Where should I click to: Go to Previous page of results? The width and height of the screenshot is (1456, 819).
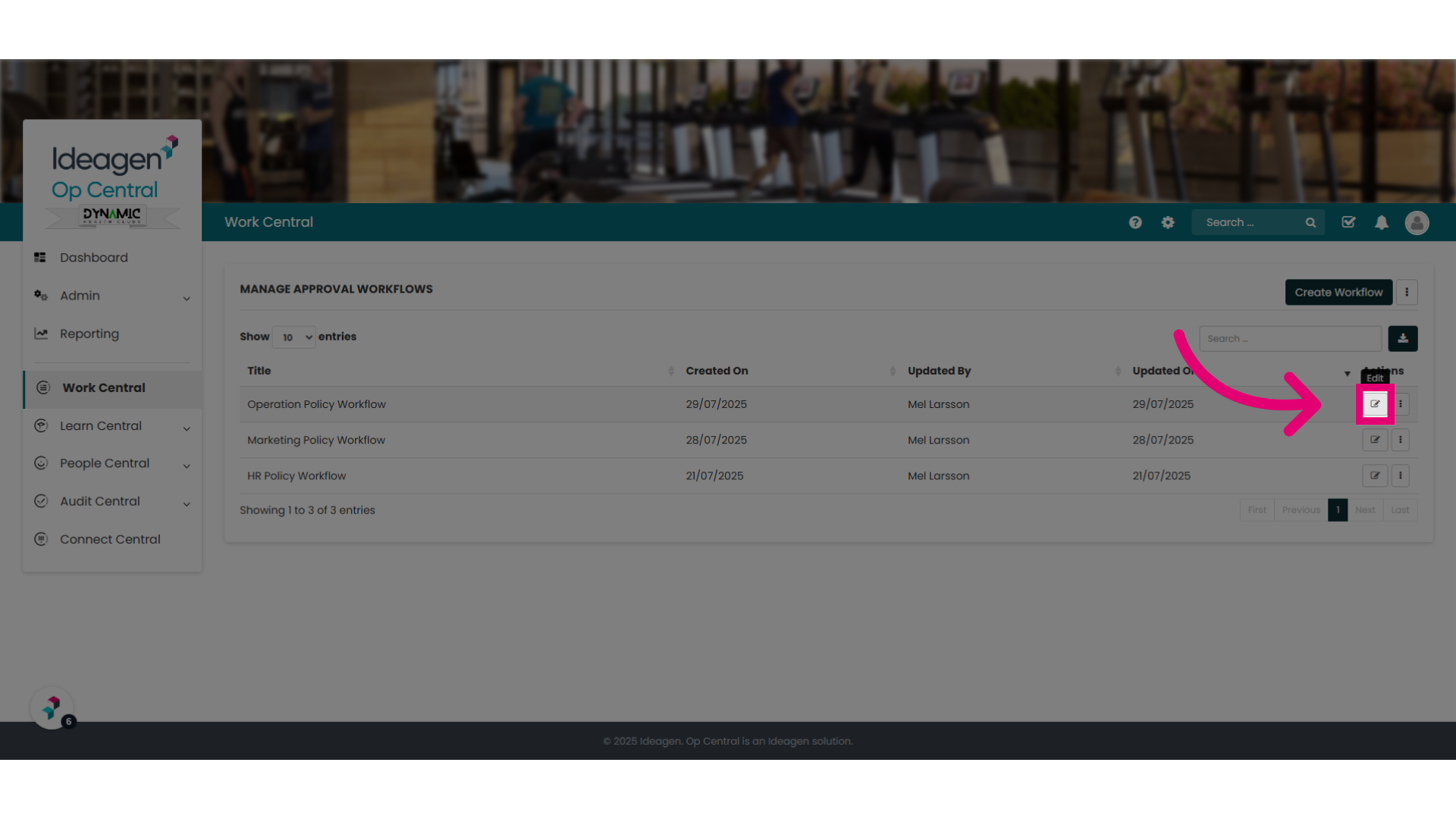[x=1301, y=510]
